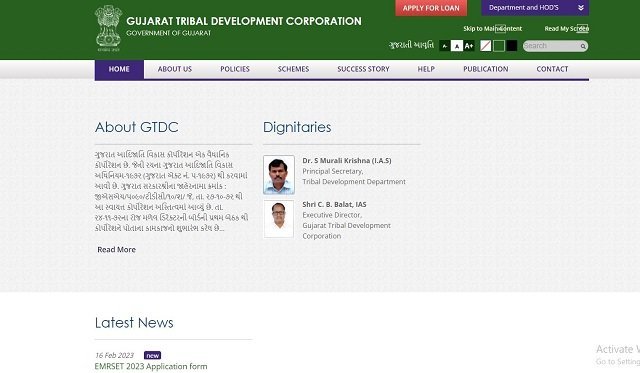Reset font size with normal A button
Image resolution: width=640 pixels, height=373 pixels.
pyautogui.click(x=457, y=46)
